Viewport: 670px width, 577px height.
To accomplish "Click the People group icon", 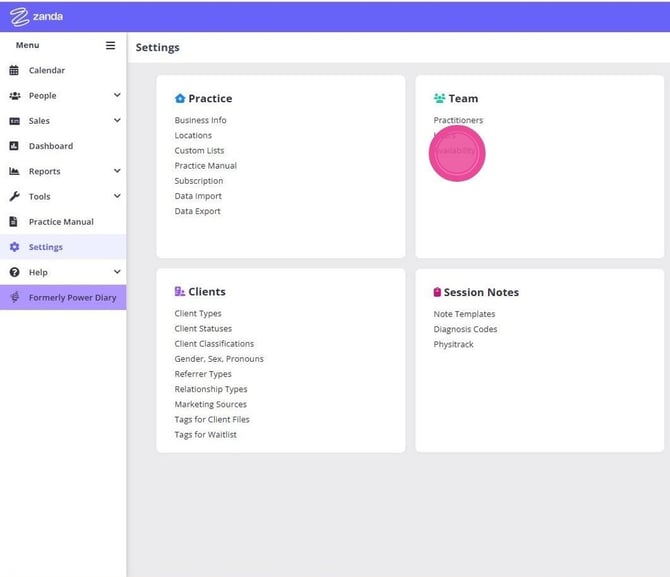I will [15, 96].
